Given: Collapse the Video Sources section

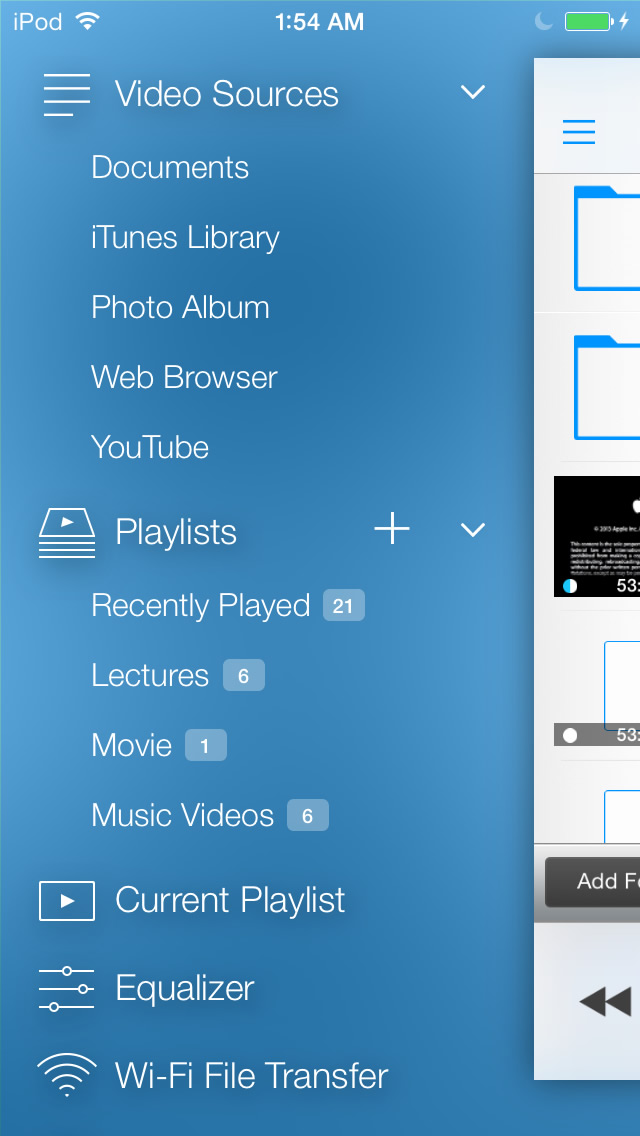Looking at the screenshot, I should click(472, 93).
